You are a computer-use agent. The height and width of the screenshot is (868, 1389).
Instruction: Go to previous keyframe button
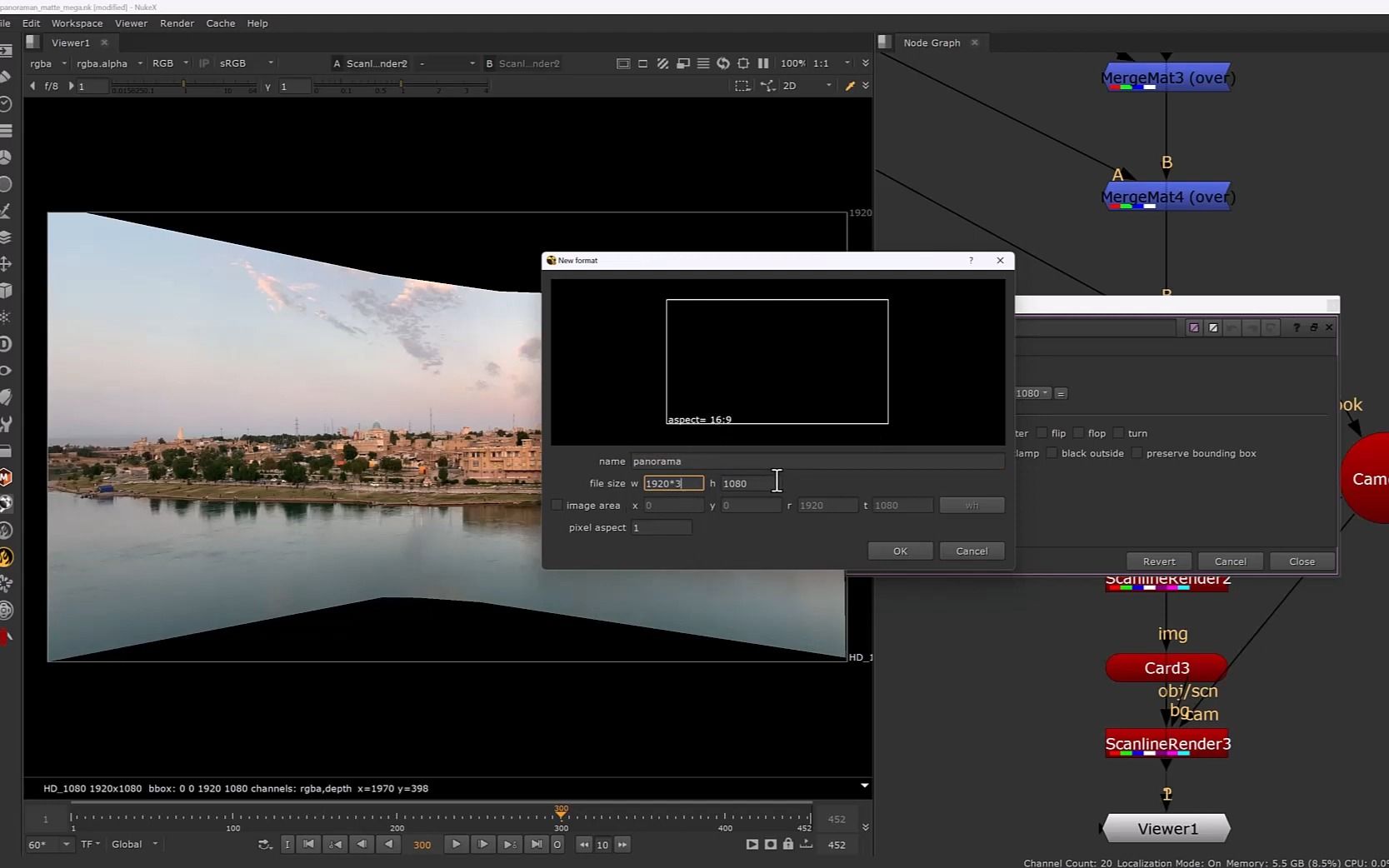[335, 844]
